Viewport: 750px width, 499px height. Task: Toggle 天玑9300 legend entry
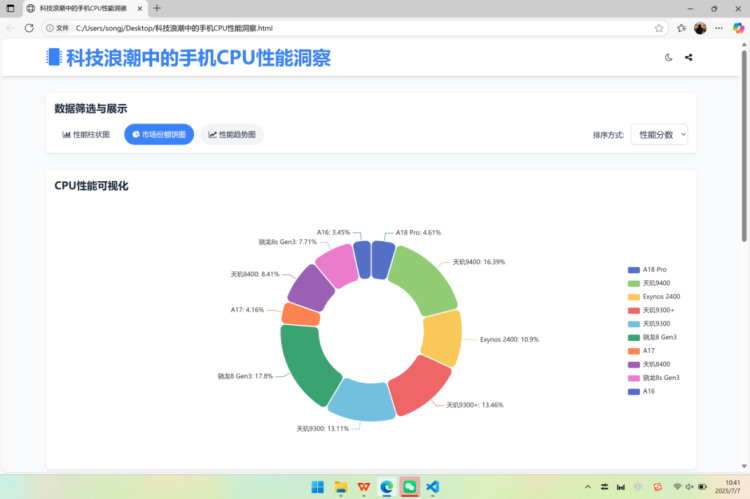(649, 324)
